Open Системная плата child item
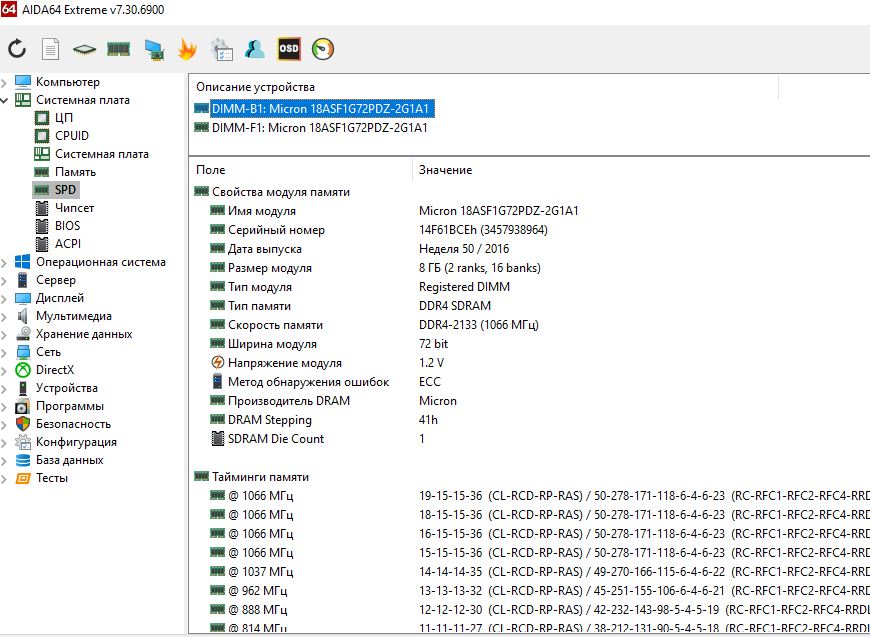Viewport: 870px width, 637px height. 102,154
